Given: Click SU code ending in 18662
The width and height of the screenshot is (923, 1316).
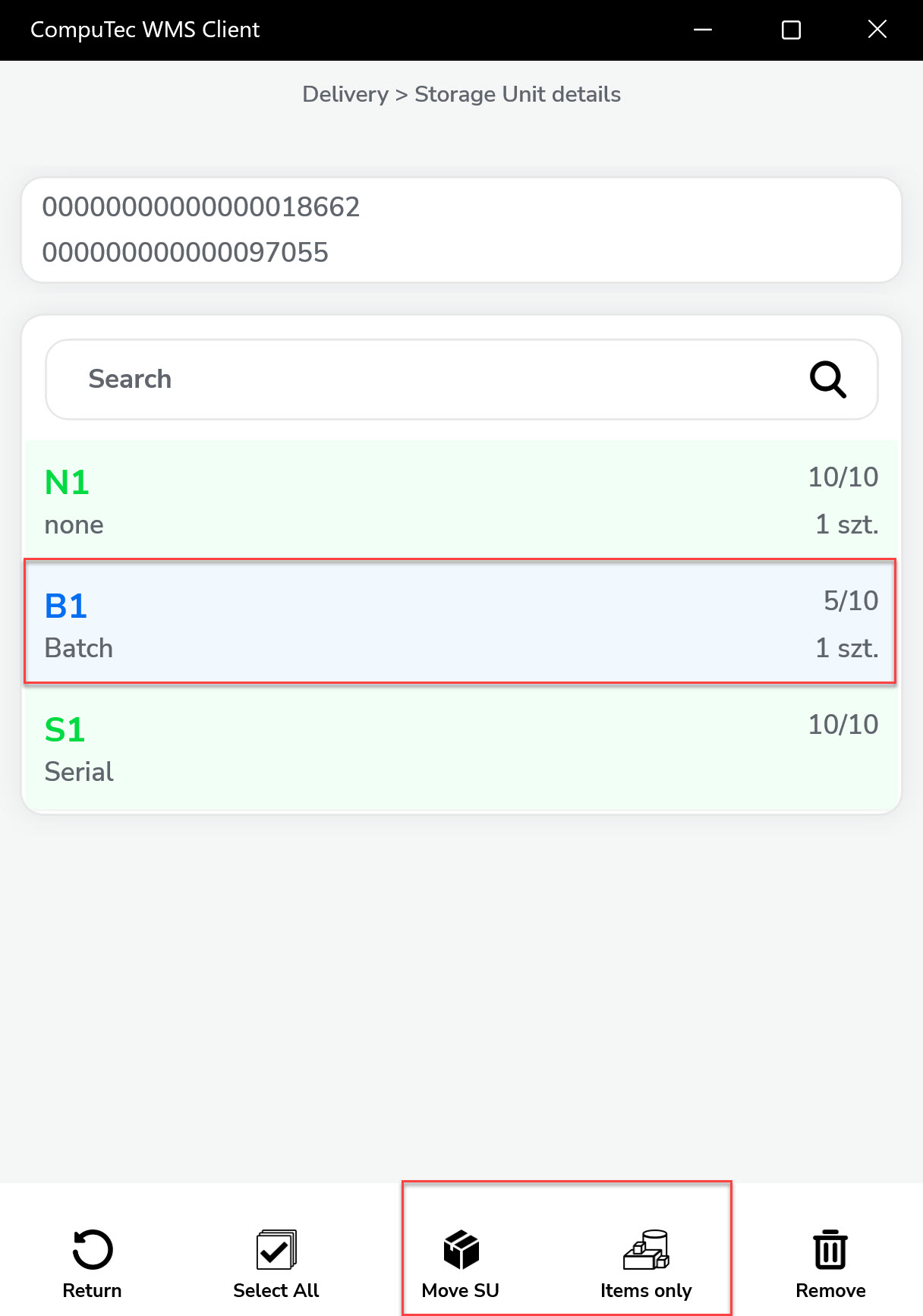Looking at the screenshot, I should 201,207.
